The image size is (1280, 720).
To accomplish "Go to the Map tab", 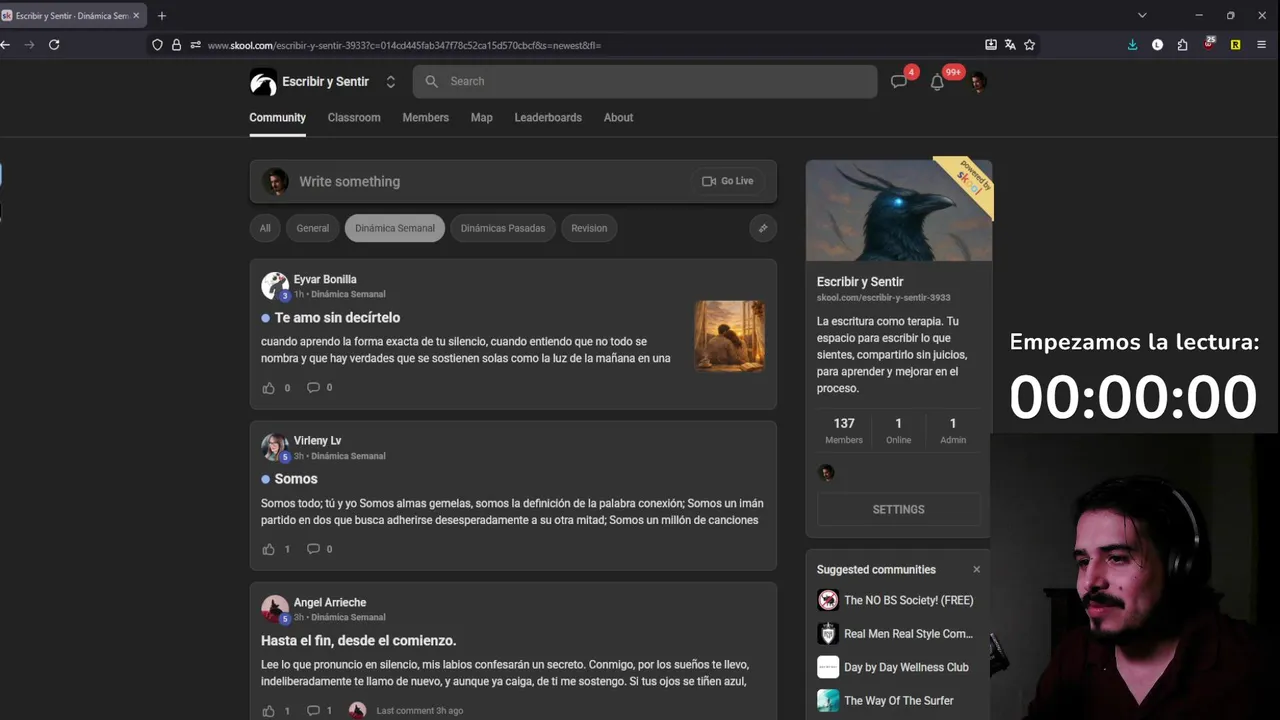I will [x=481, y=118].
